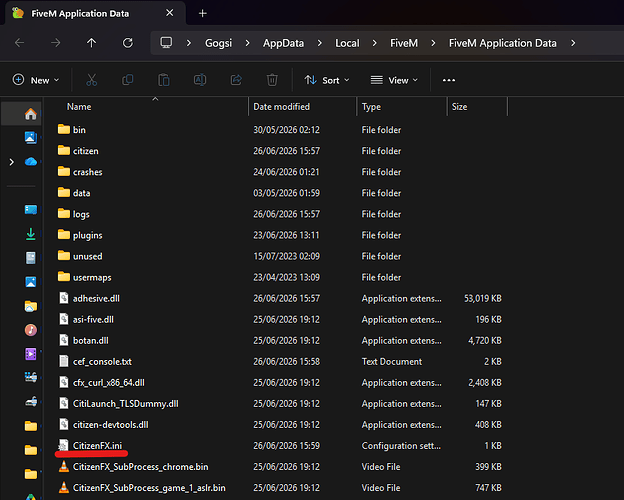Click the Copy icon in toolbar
Screen dimensions: 624x500
point(127,80)
